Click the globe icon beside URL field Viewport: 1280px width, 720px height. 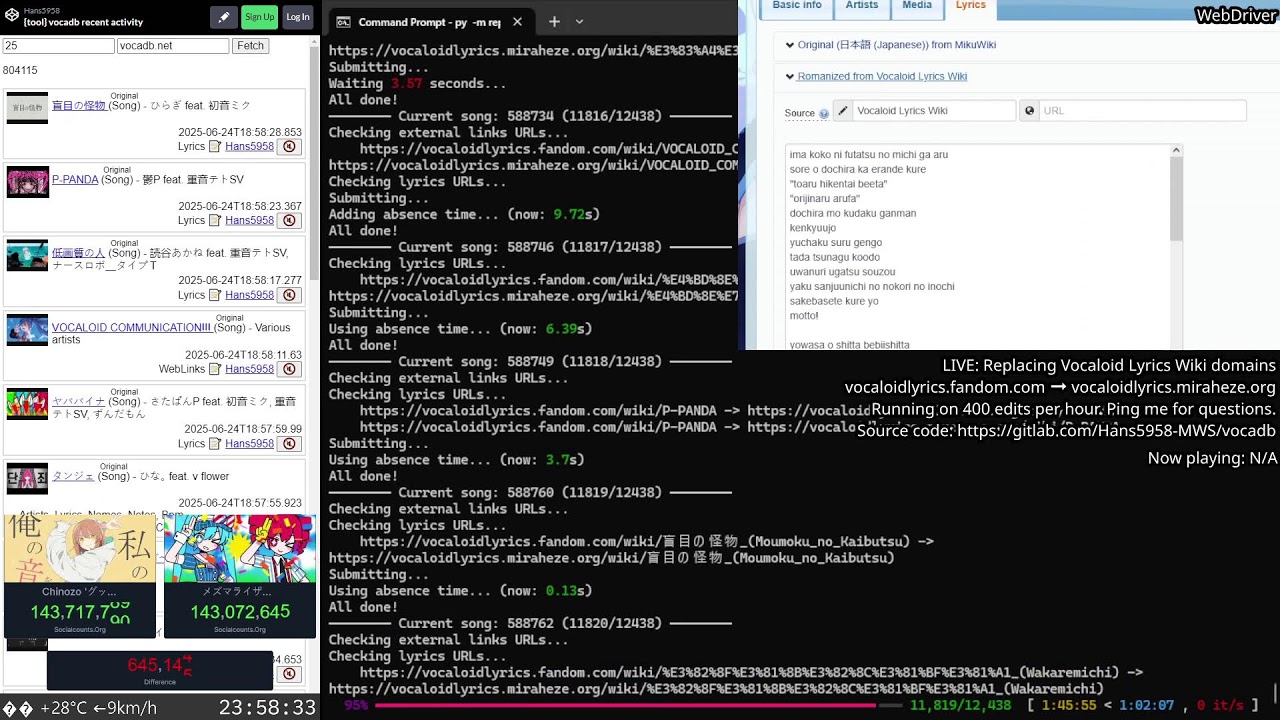point(1029,111)
